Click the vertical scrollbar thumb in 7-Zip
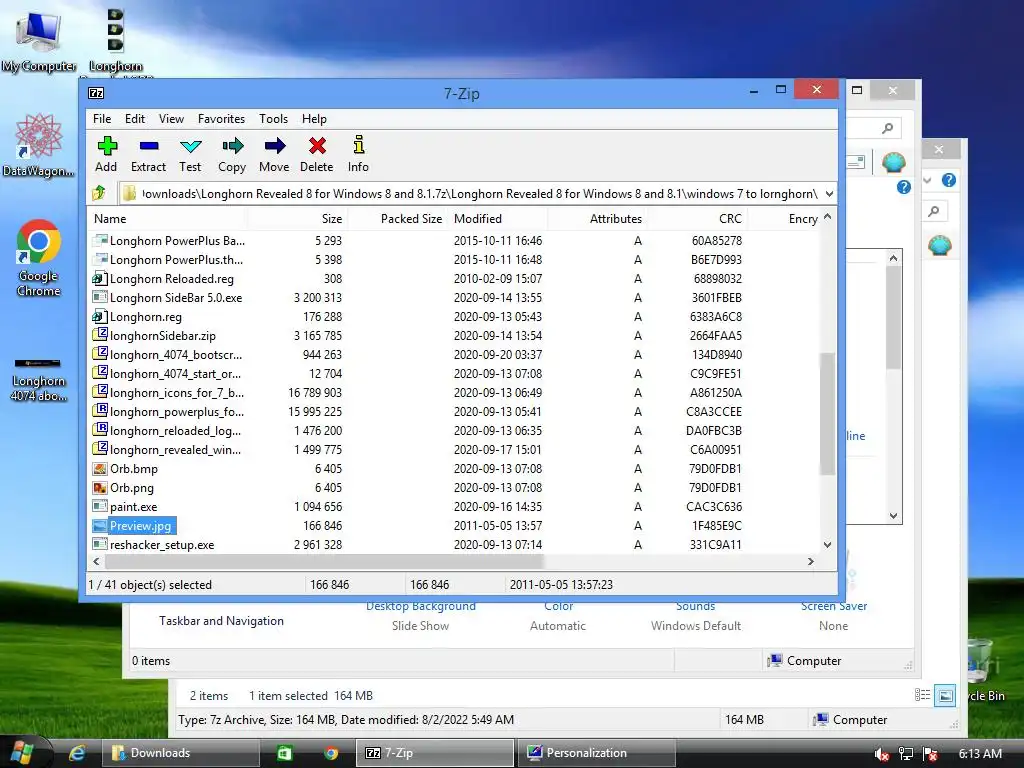 click(827, 413)
